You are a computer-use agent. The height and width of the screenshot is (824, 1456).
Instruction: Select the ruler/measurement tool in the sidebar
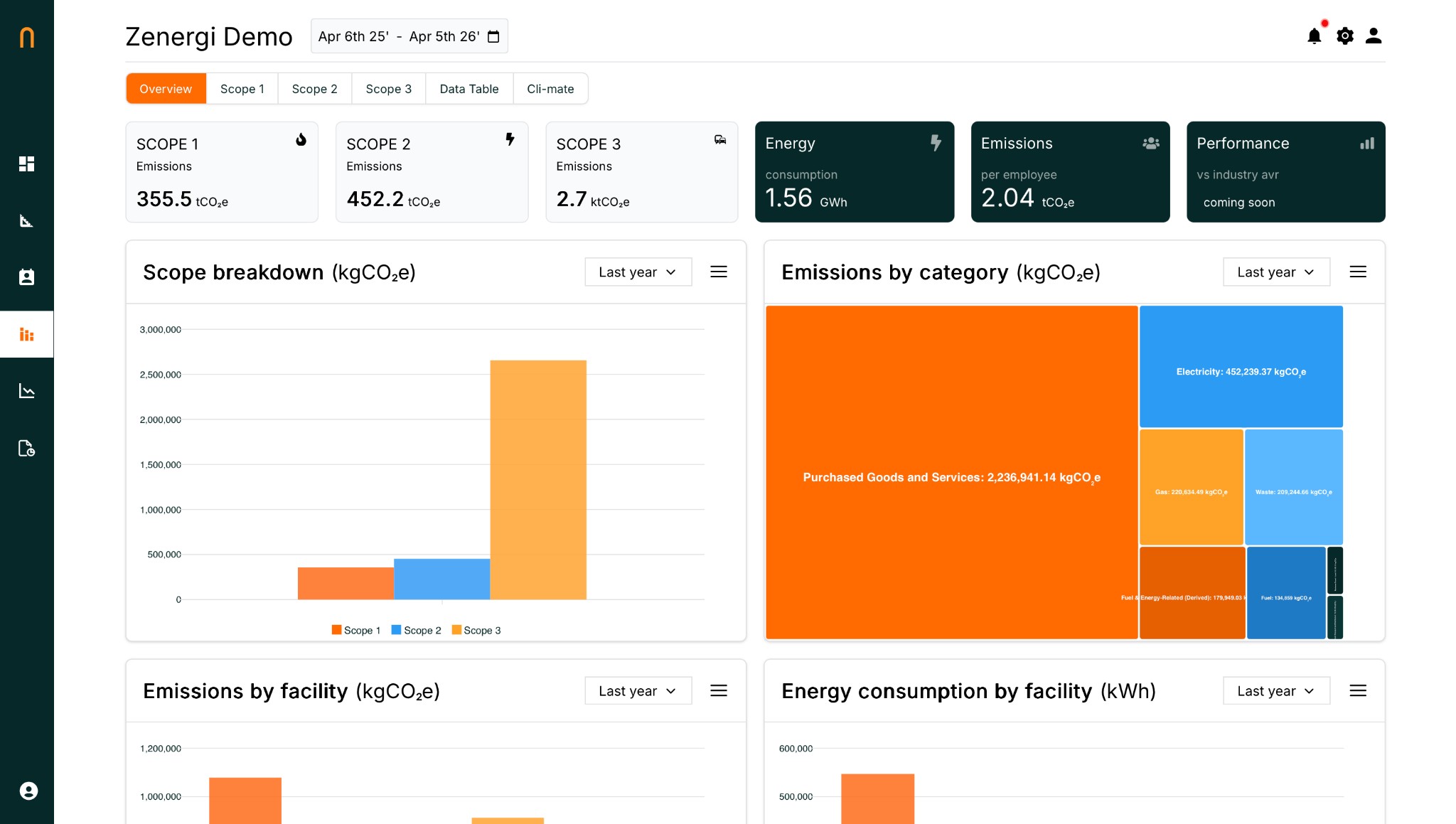click(27, 220)
